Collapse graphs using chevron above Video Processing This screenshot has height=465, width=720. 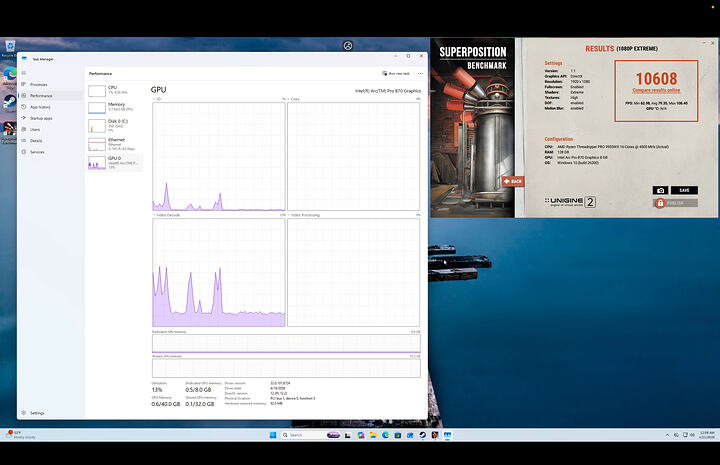(x=418, y=215)
